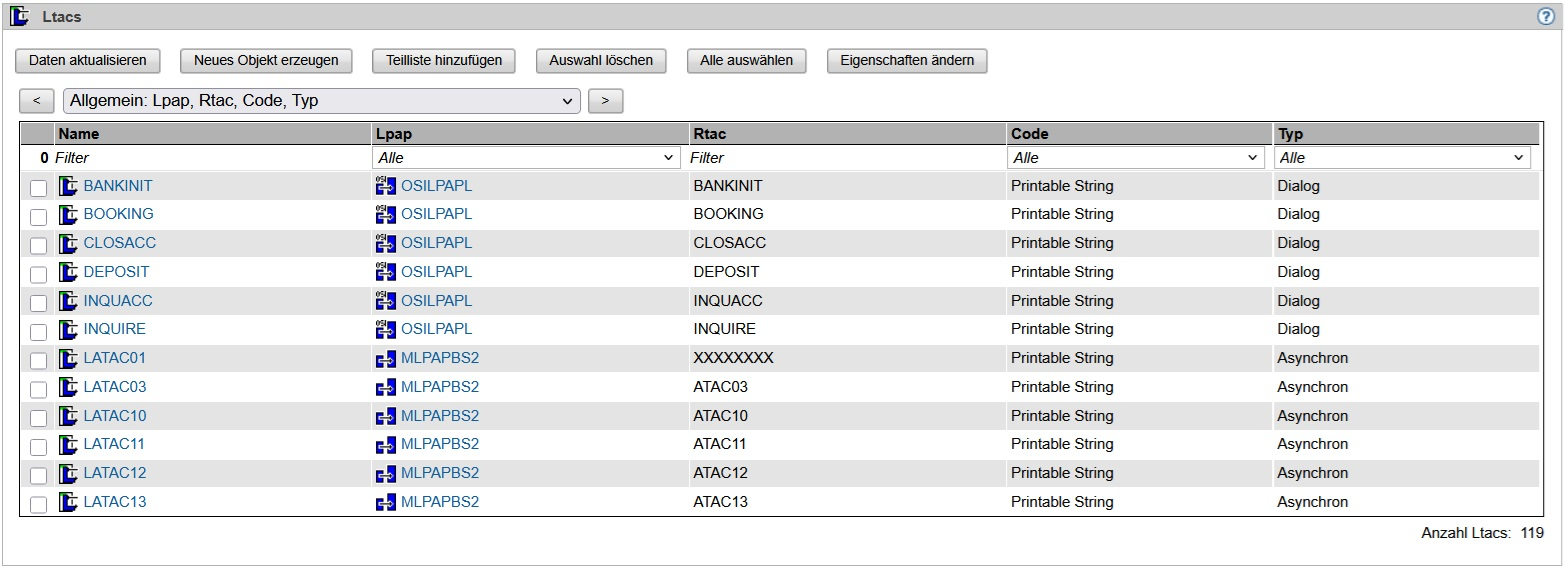Select the INQUIRE row checkbox
1565x568 pixels.
coord(38,330)
